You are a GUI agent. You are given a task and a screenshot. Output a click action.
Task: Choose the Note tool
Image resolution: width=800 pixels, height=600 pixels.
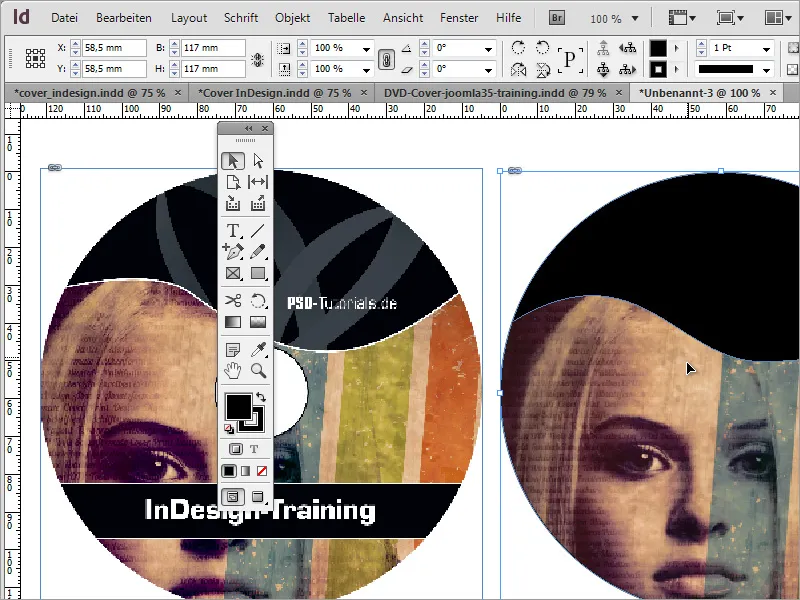click(233, 349)
